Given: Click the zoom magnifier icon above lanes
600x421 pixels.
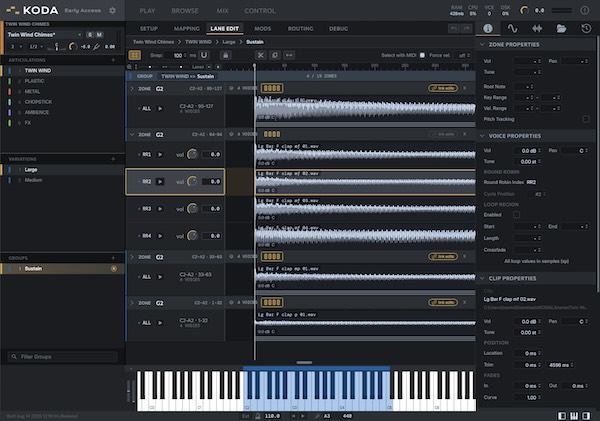Looking at the screenshot, I should point(129,67).
